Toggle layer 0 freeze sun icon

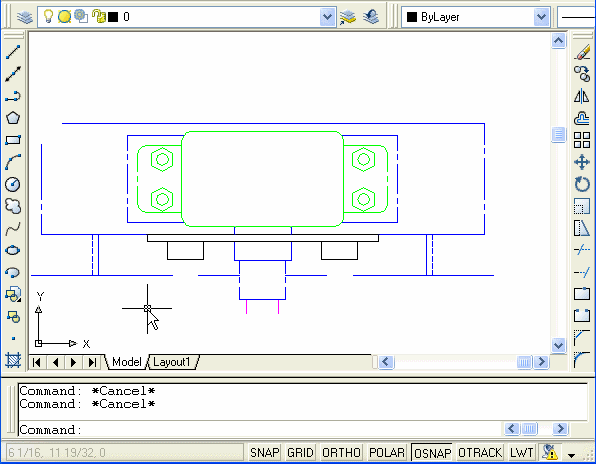[64, 16]
